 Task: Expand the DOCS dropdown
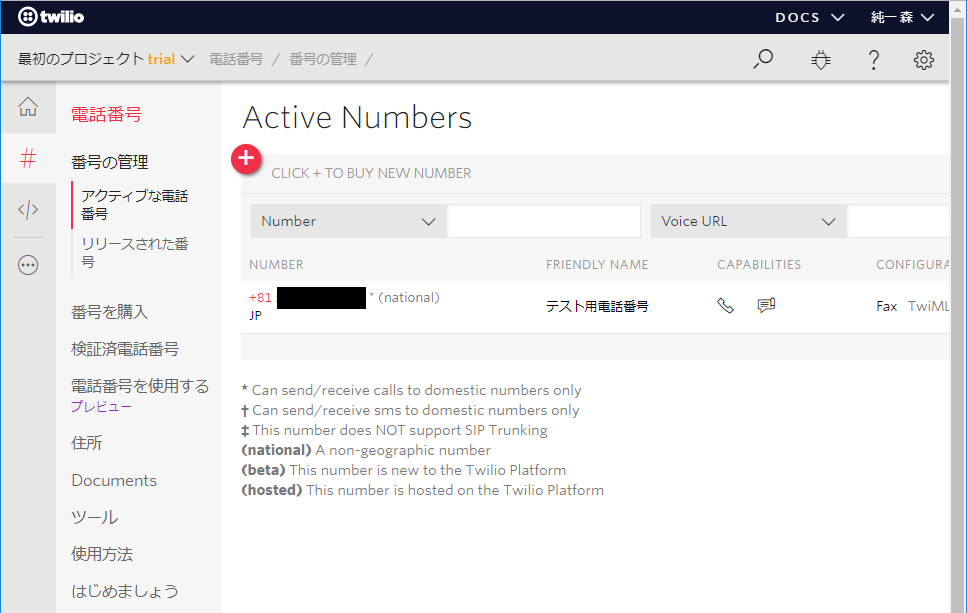pyautogui.click(x=810, y=17)
